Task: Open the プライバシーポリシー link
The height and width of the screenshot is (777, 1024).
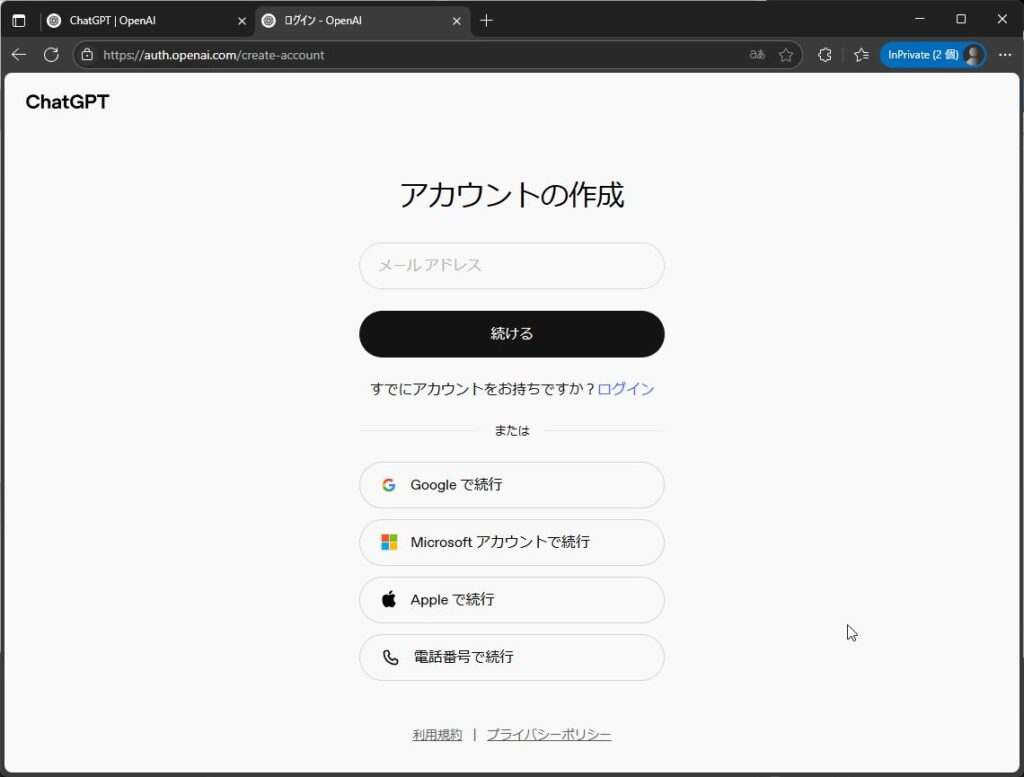Action: pyautogui.click(x=549, y=735)
